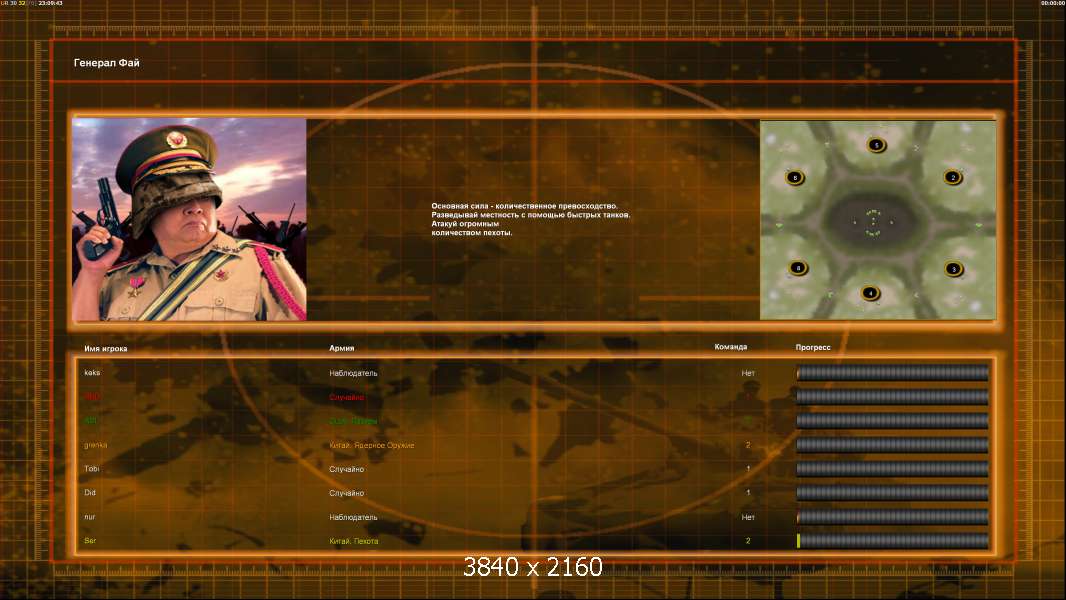Select player name 'Did'
The width and height of the screenshot is (1066, 600).
(x=90, y=493)
